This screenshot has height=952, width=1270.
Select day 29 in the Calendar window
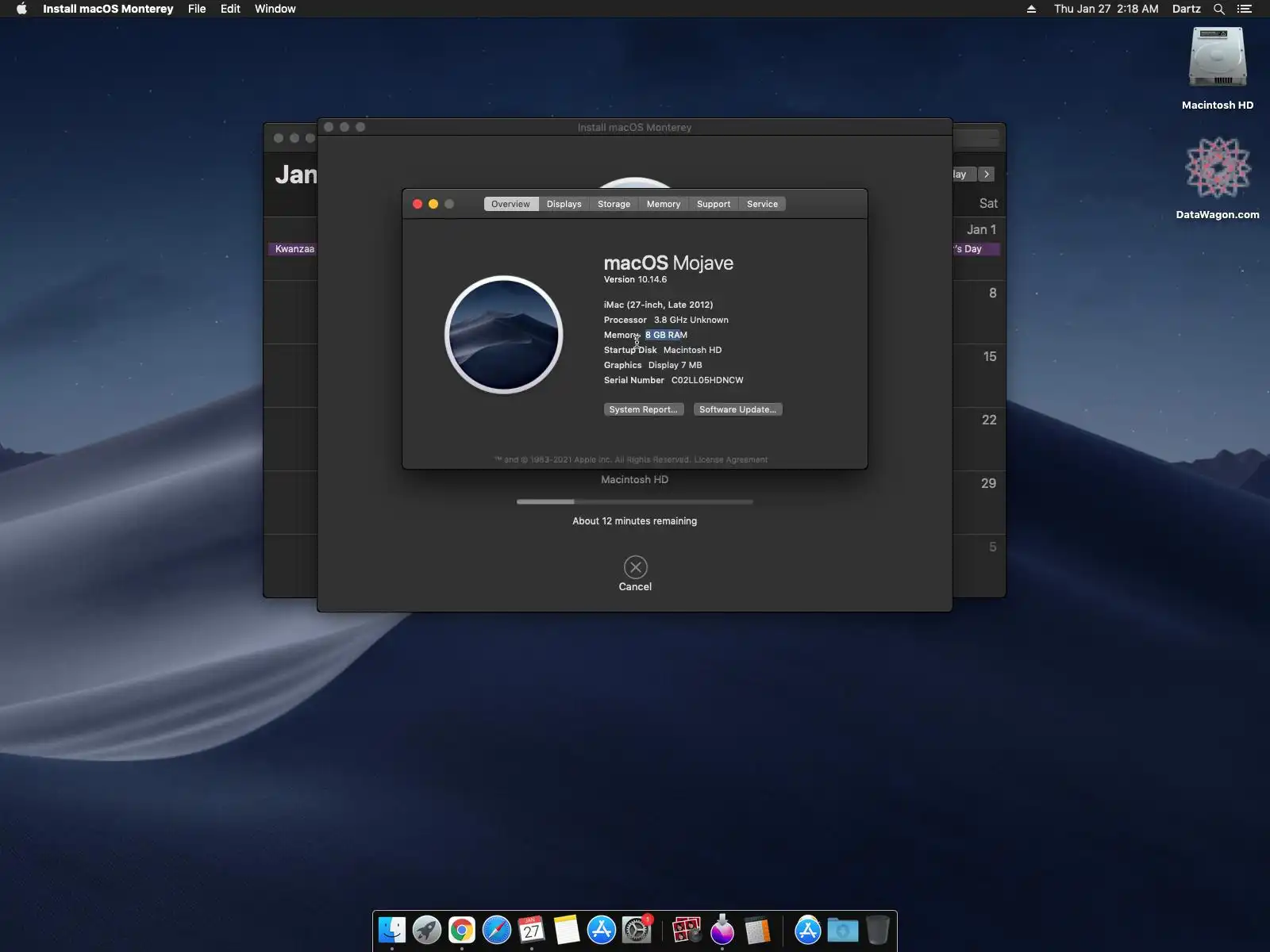coord(989,484)
